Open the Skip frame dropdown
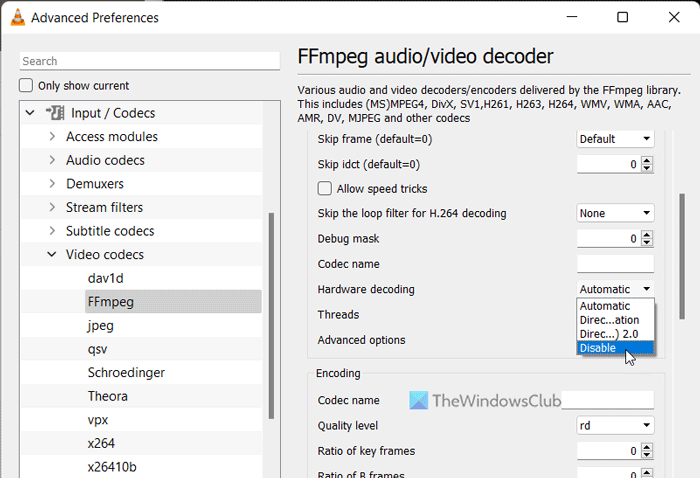Viewport: 700px width, 478px height. coord(615,139)
